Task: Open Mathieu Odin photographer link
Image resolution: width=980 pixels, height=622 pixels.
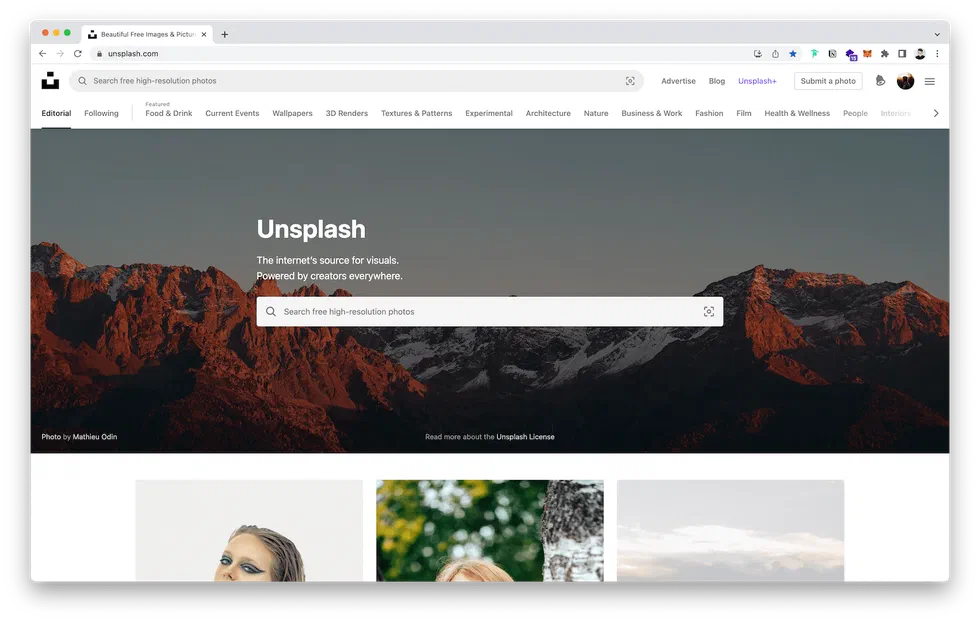Action: coord(94,436)
